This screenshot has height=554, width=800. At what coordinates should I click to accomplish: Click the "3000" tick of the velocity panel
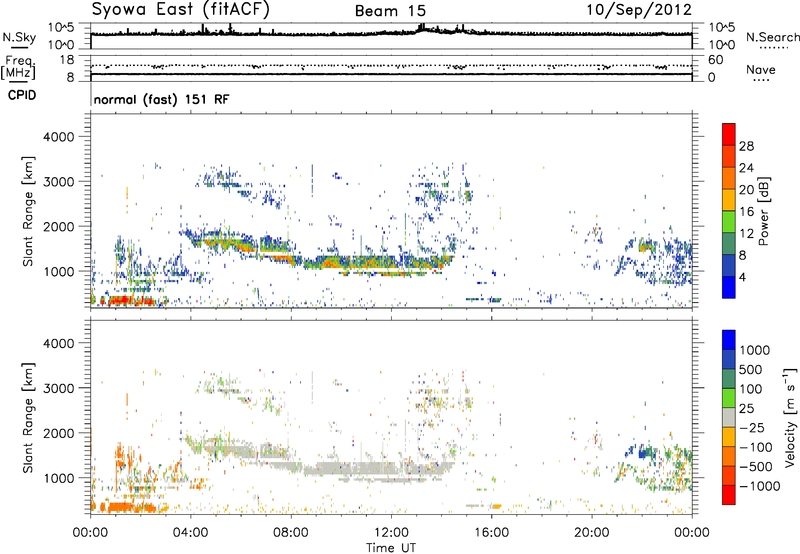click(58, 388)
